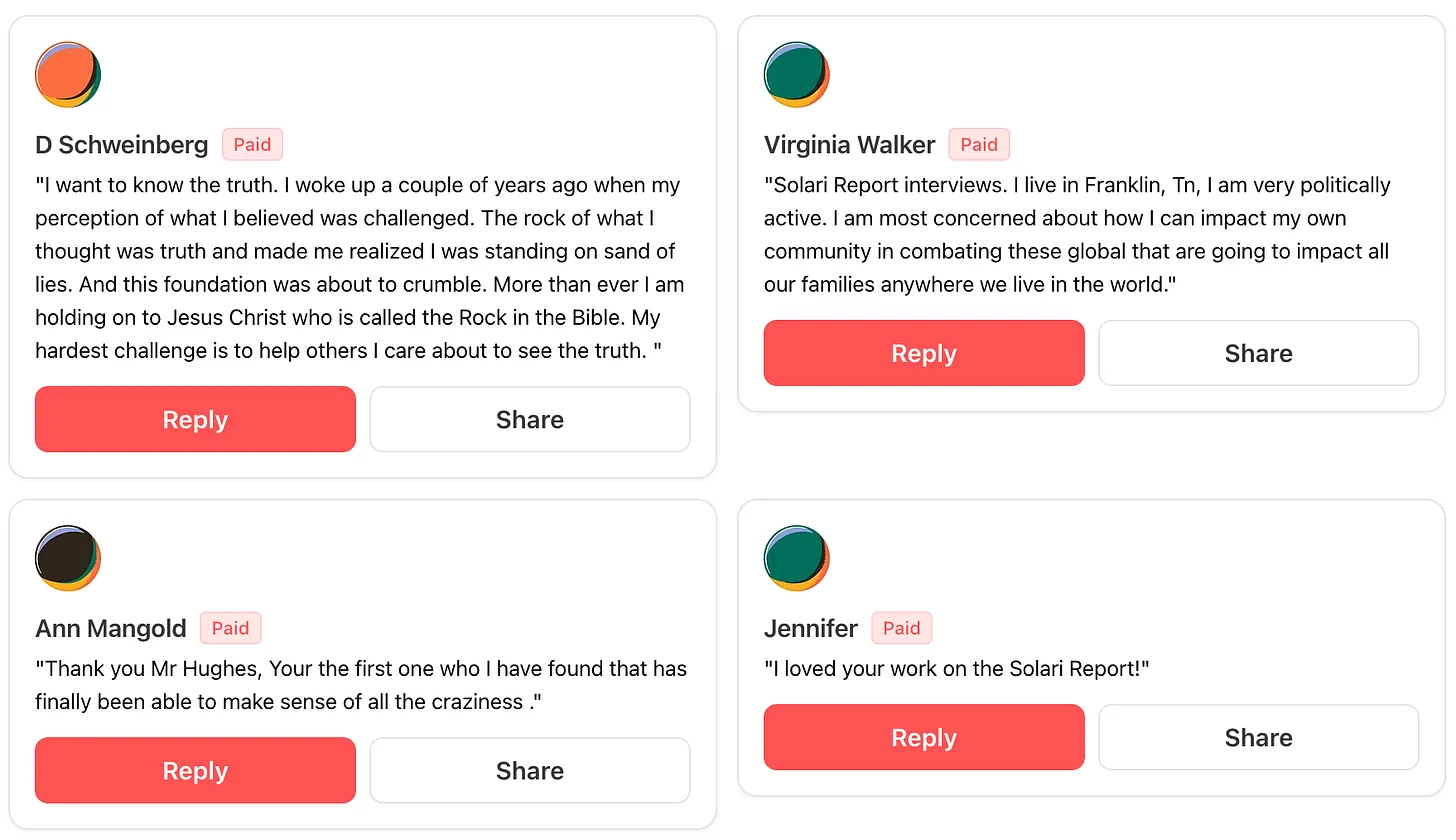
Task: Click Jennifer's green avatar icon
Action: coord(796,558)
